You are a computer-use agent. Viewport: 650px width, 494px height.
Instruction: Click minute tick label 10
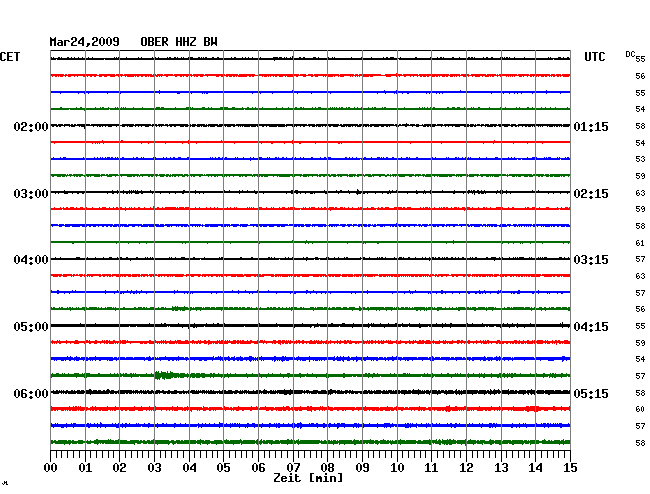pos(397,468)
